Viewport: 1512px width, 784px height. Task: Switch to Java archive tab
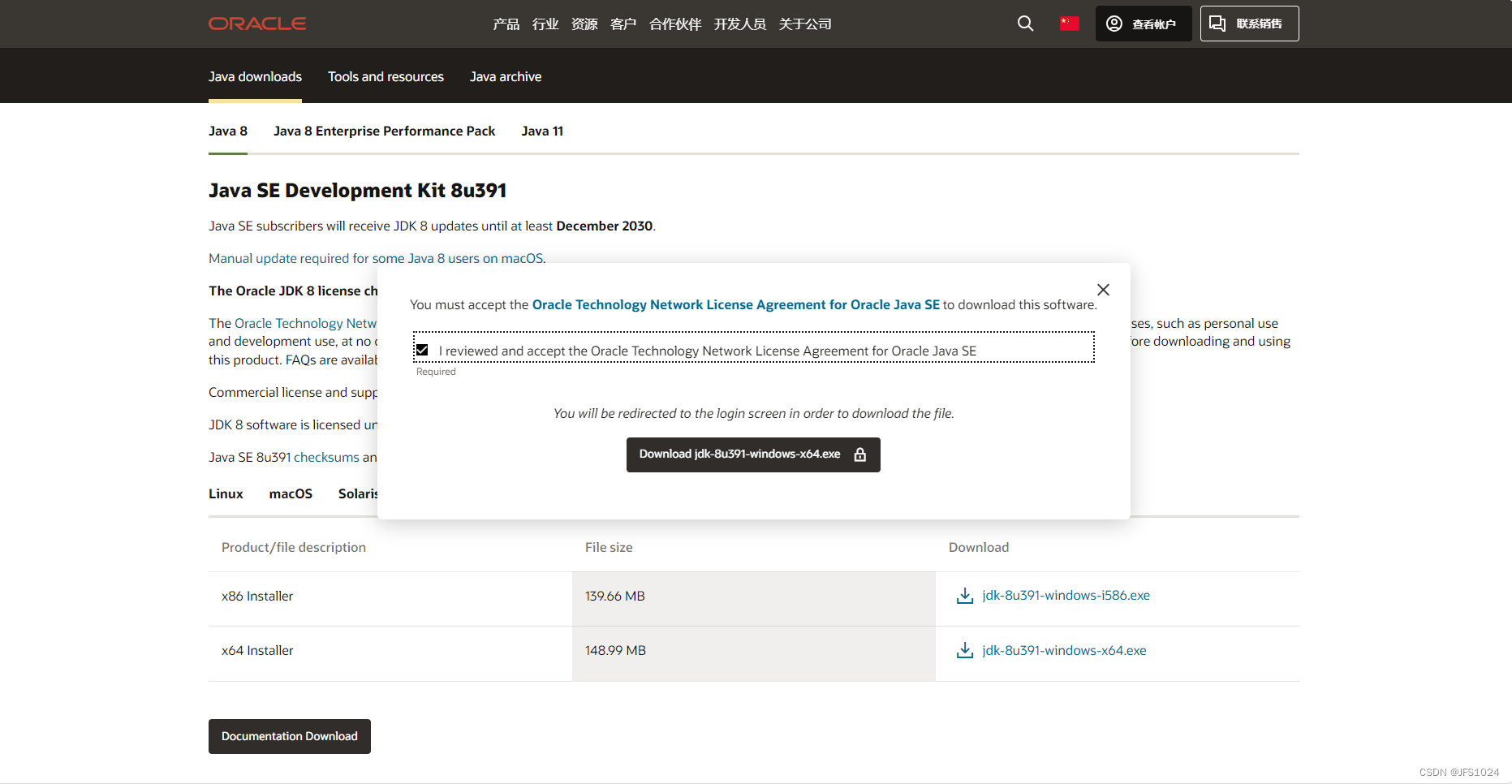pyautogui.click(x=506, y=76)
